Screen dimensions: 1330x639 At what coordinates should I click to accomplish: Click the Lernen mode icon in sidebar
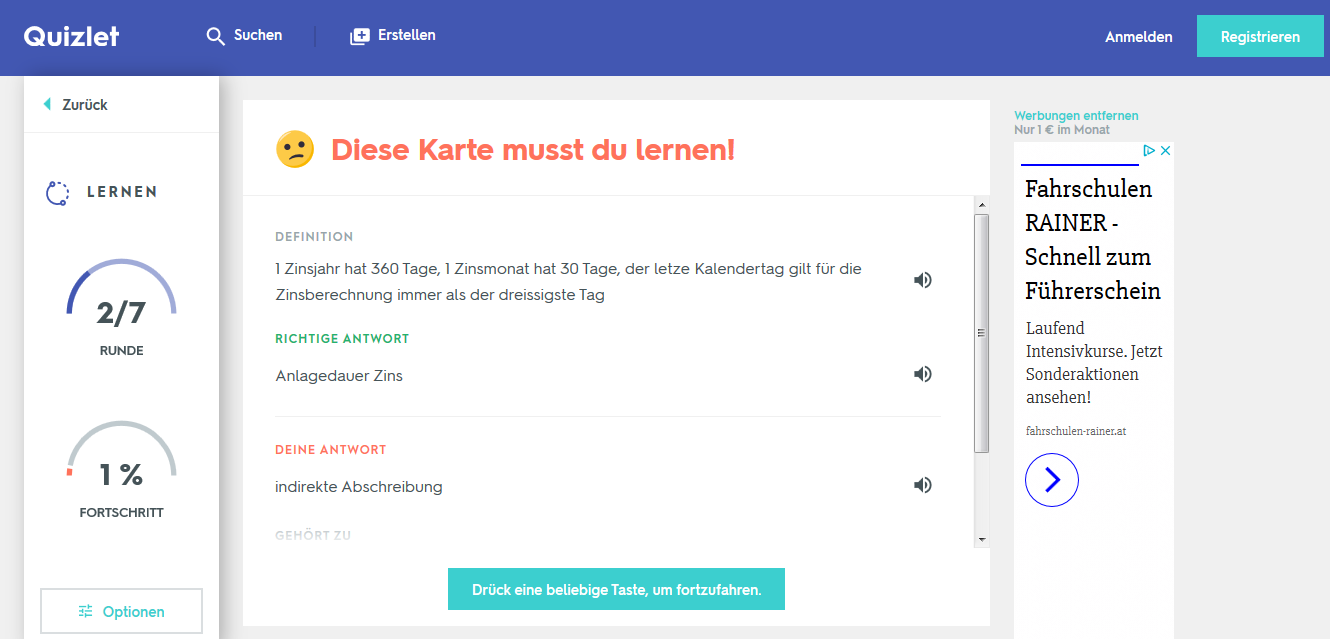58,192
